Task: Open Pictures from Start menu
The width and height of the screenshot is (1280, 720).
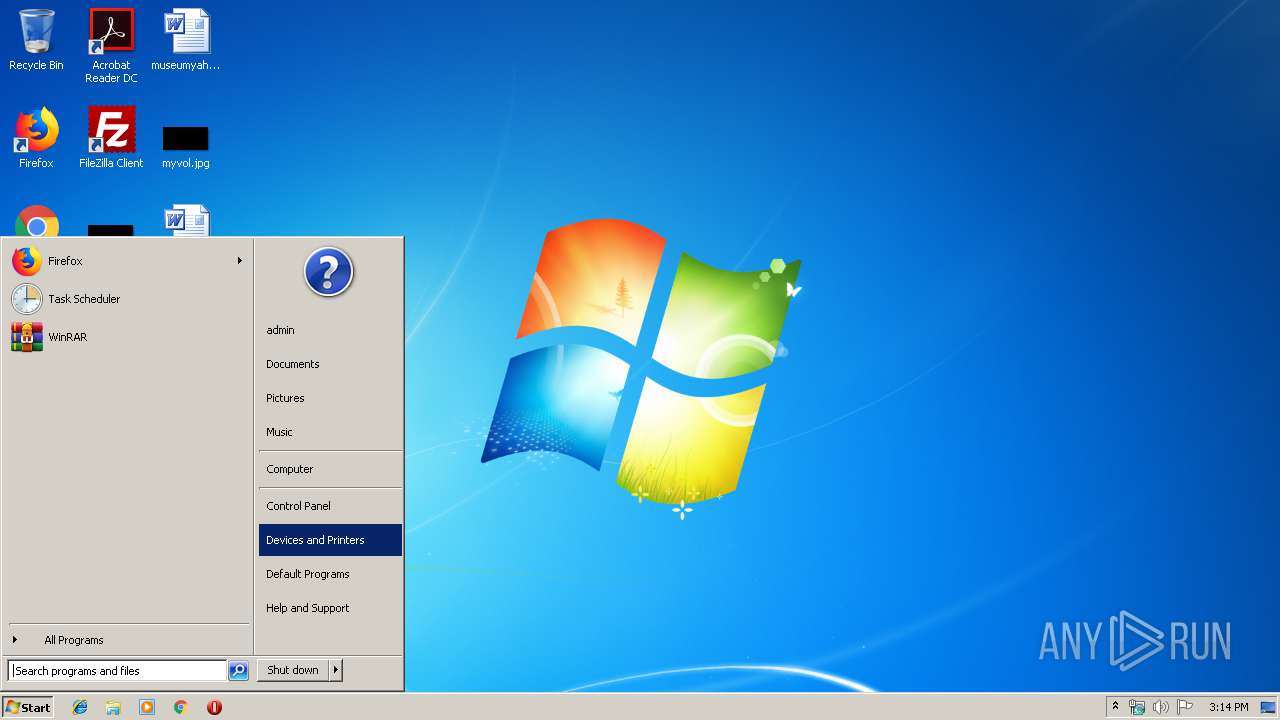Action: (330, 398)
